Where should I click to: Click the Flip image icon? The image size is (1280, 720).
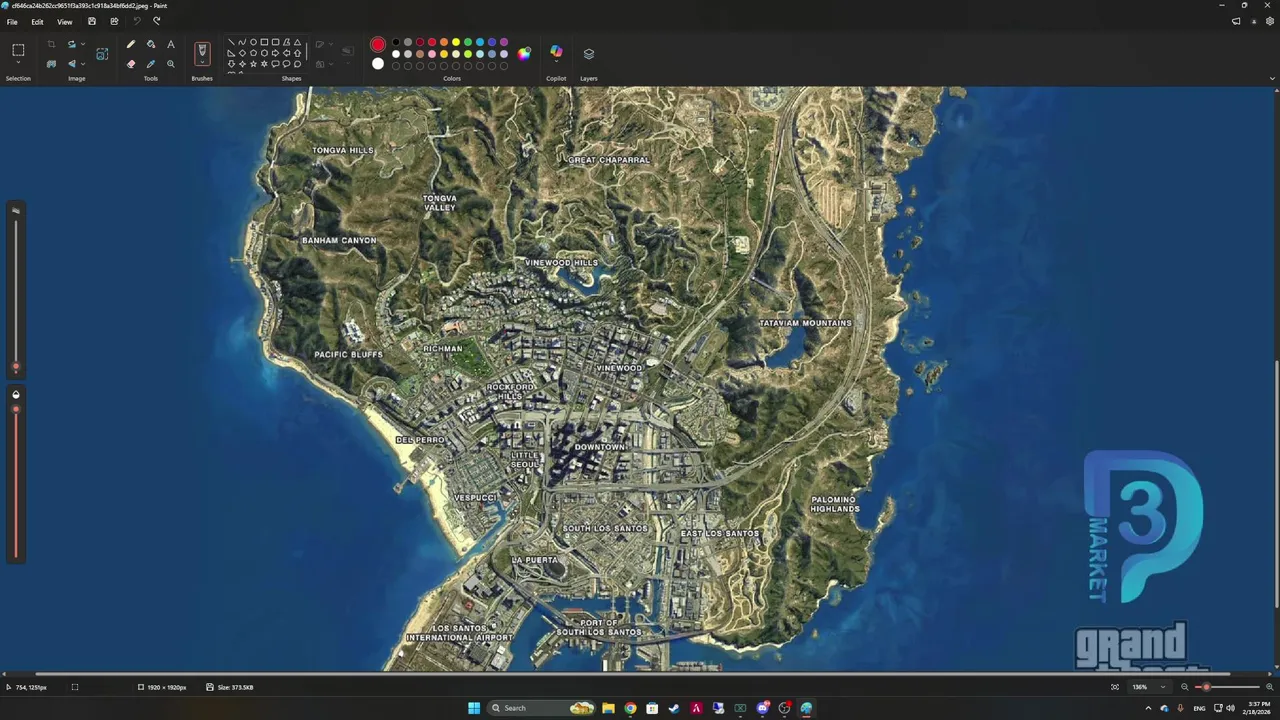pyautogui.click(x=72, y=63)
